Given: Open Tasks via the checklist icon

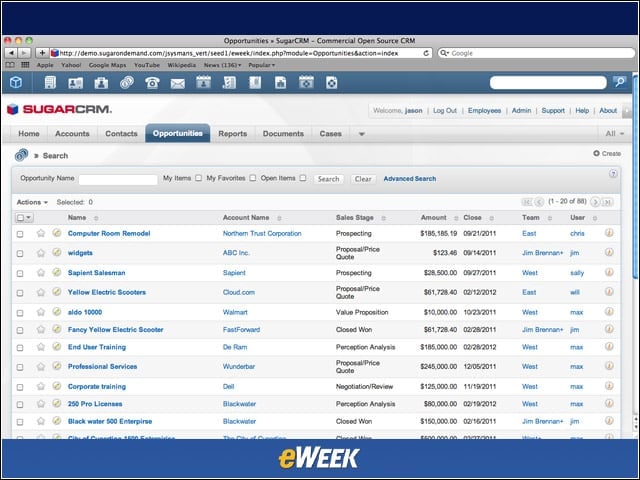Looking at the screenshot, I should click(x=229, y=83).
